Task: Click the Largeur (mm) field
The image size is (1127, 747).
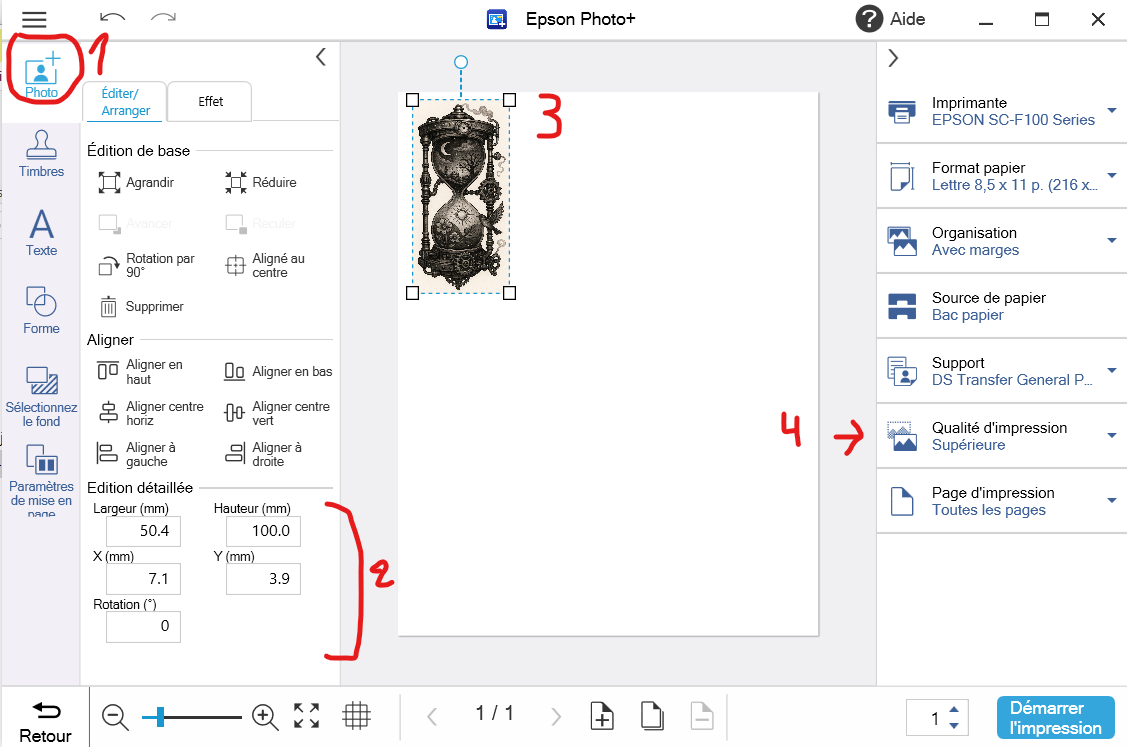Action: [x=143, y=531]
